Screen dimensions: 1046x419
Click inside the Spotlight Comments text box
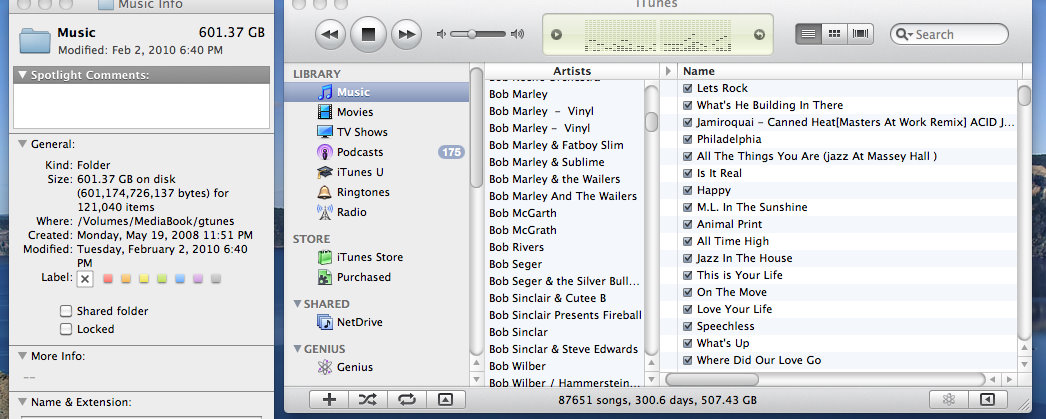click(141, 106)
